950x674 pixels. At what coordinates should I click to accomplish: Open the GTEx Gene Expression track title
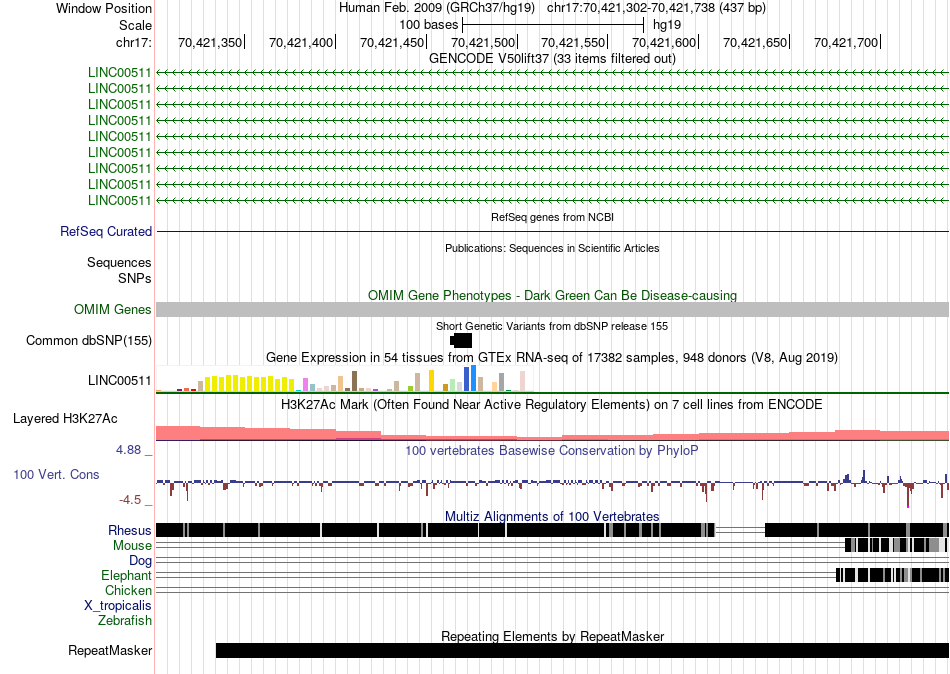(x=552, y=358)
